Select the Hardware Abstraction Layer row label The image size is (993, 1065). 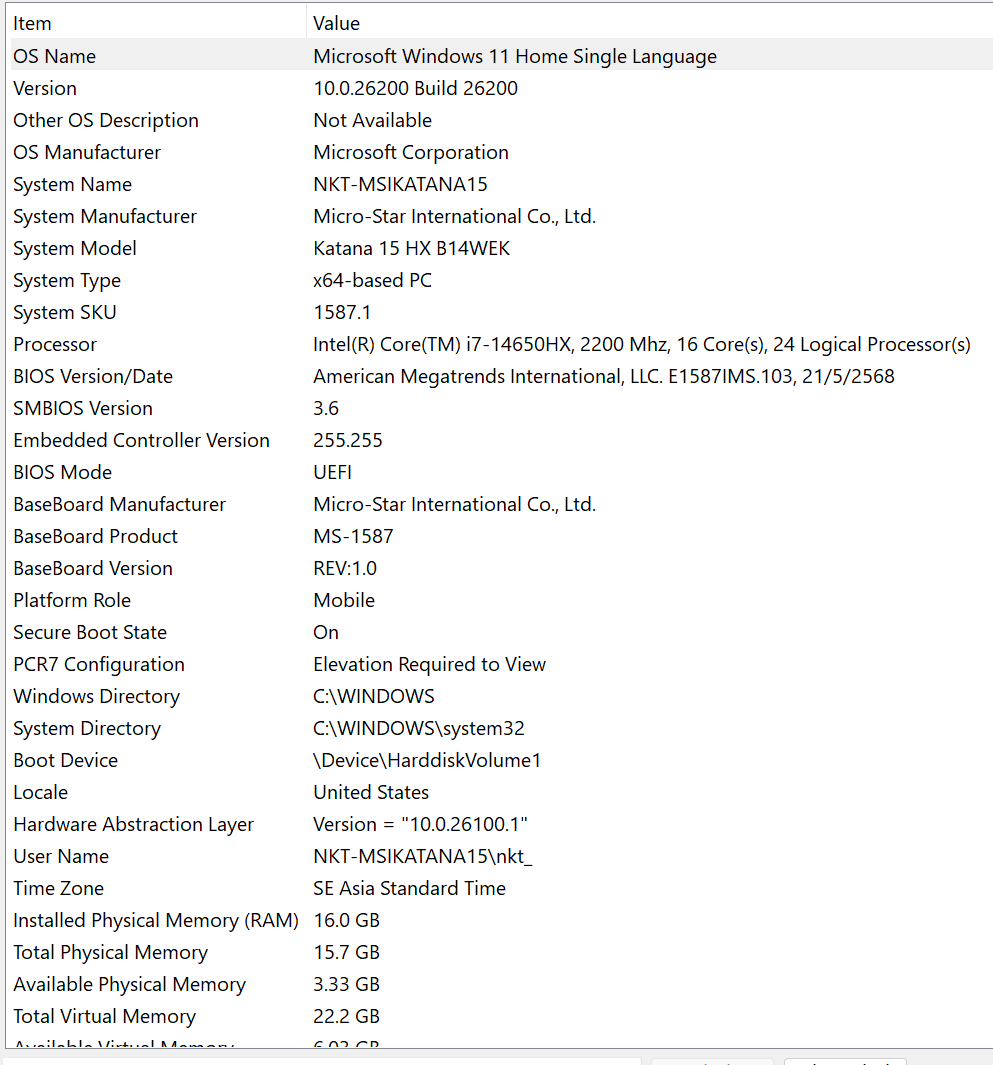tap(133, 824)
